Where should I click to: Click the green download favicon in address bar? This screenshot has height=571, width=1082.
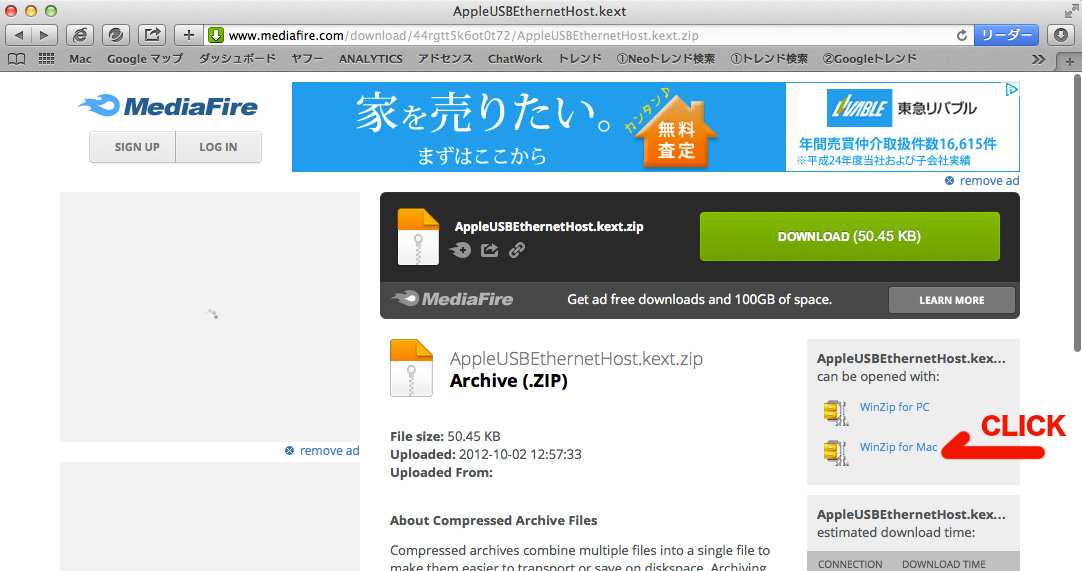(x=216, y=35)
